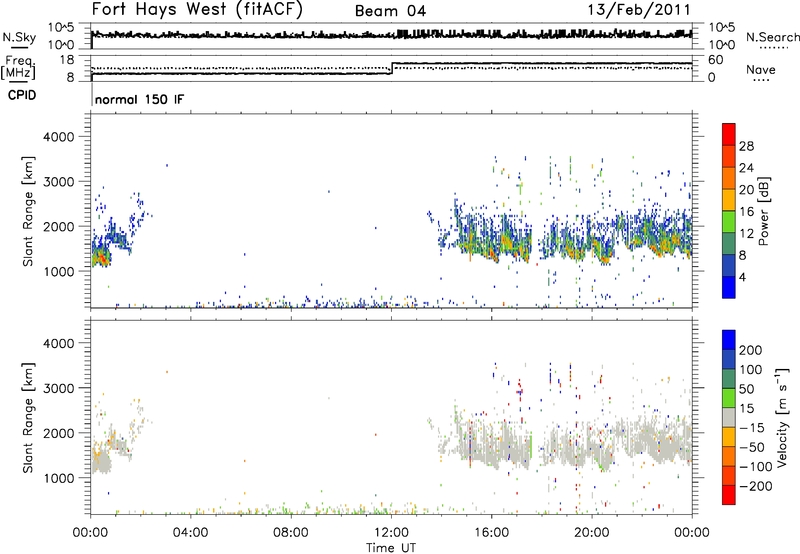800x554 pixels.
Task: Click the "12" label on the Power scale
Action: 746,234
